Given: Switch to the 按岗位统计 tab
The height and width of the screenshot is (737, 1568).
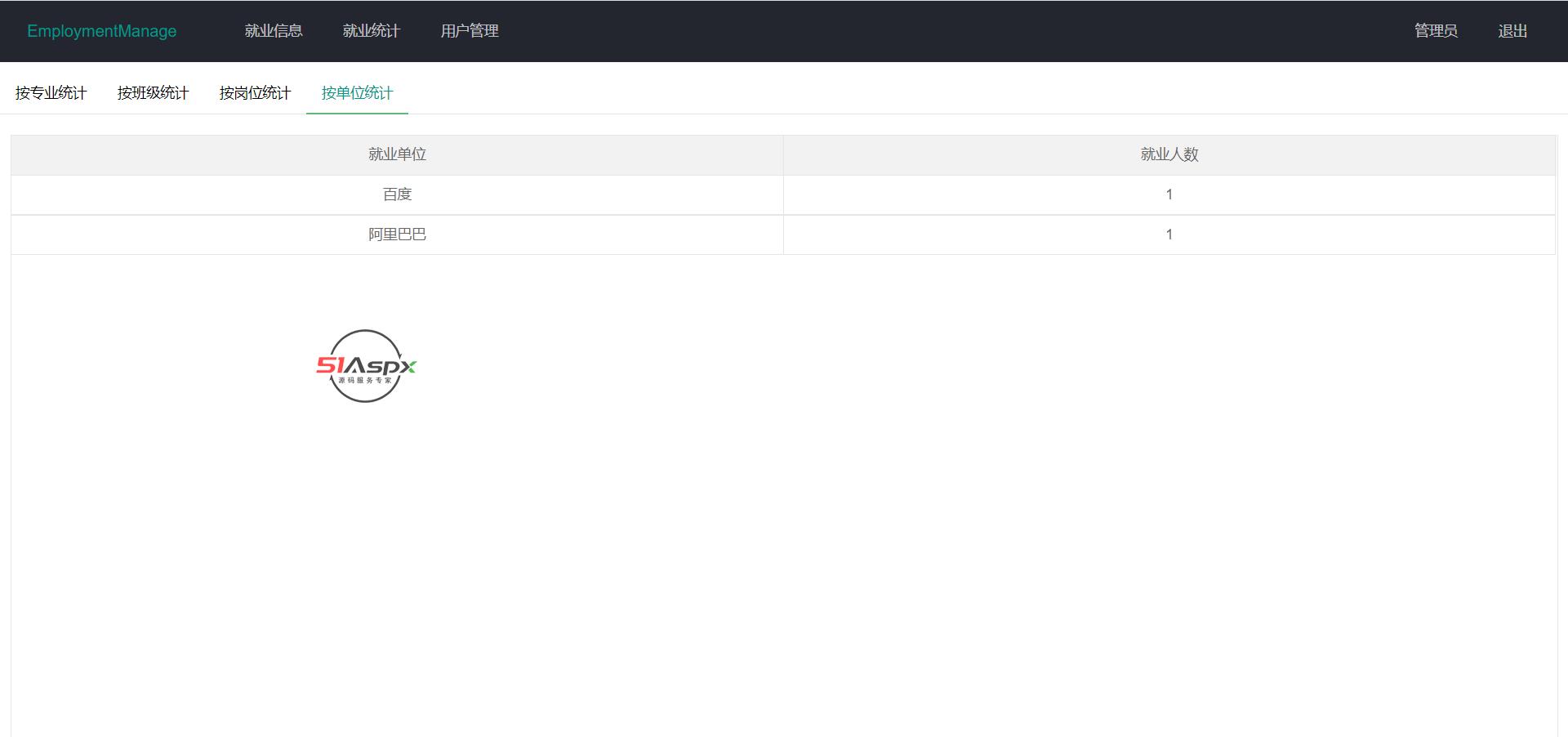Looking at the screenshot, I should click(x=255, y=93).
